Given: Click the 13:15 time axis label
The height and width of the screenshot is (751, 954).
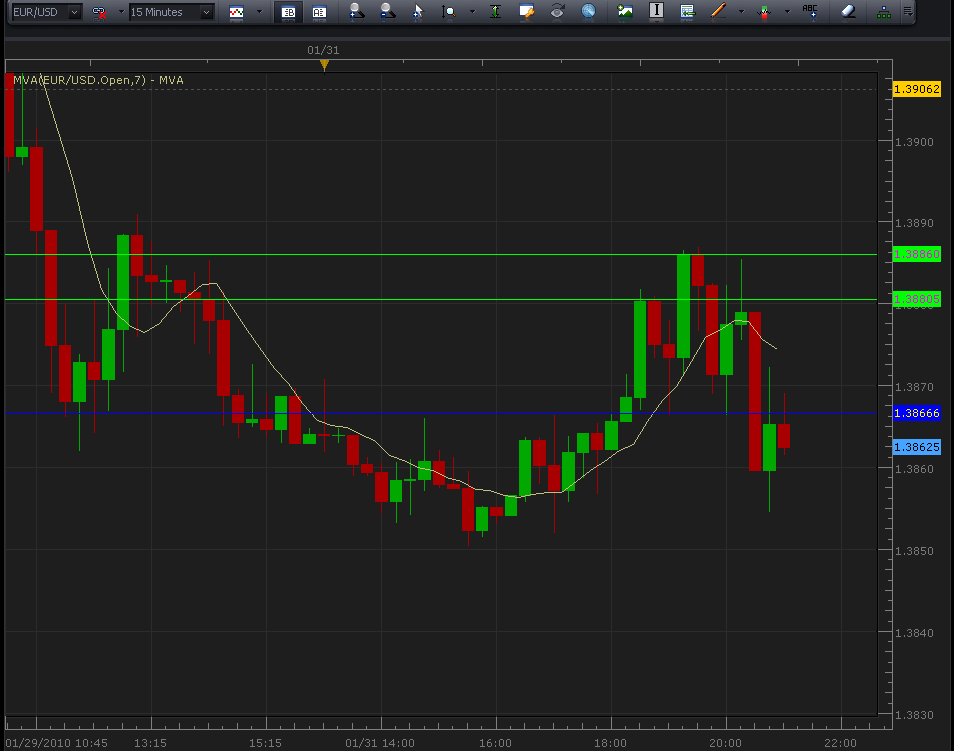Looking at the screenshot, I should (150, 743).
